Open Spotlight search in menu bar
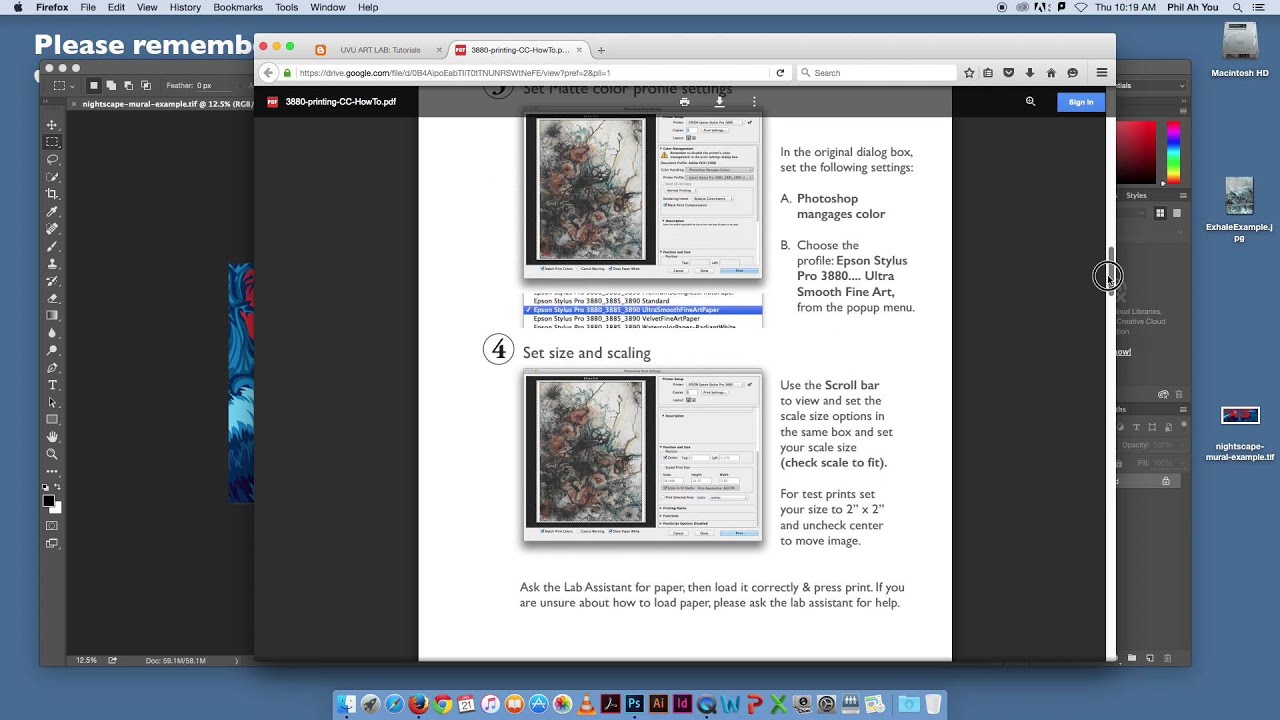The image size is (1280, 720). click(x=1238, y=7)
